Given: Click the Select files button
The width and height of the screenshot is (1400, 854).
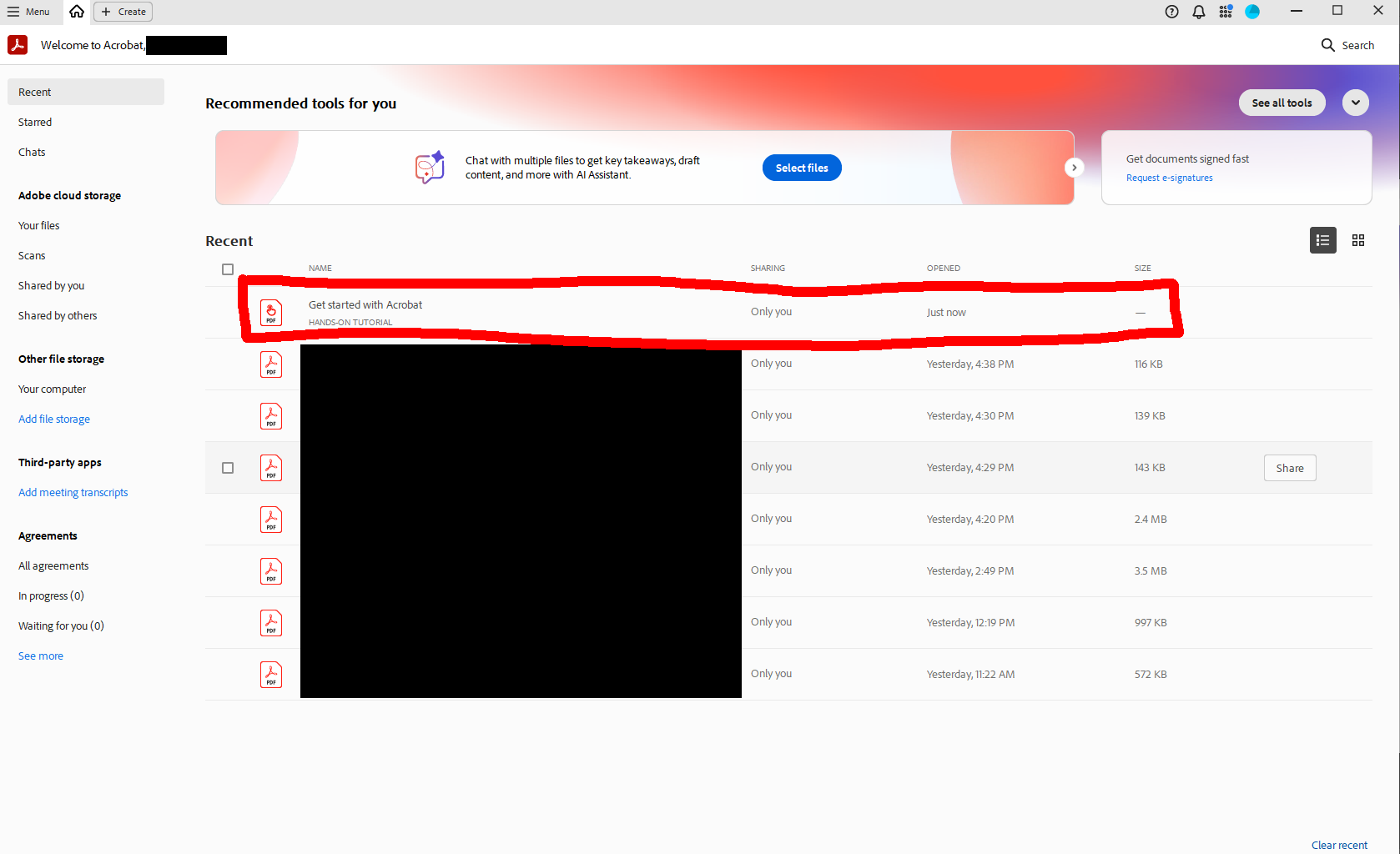Looking at the screenshot, I should click(x=801, y=167).
